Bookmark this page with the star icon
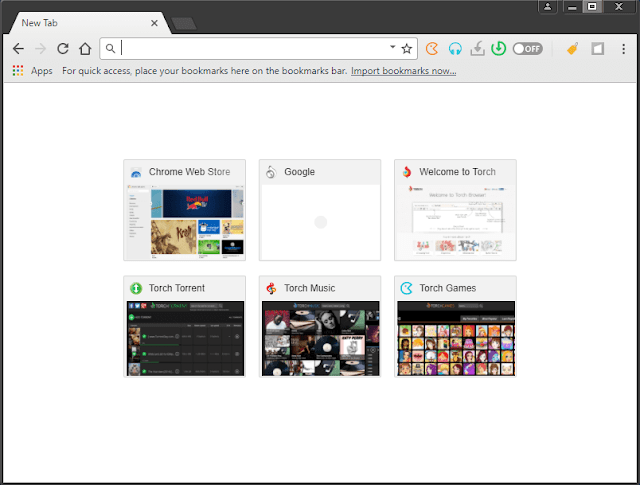This screenshot has width=640, height=485. pyautogui.click(x=407, y=49)
